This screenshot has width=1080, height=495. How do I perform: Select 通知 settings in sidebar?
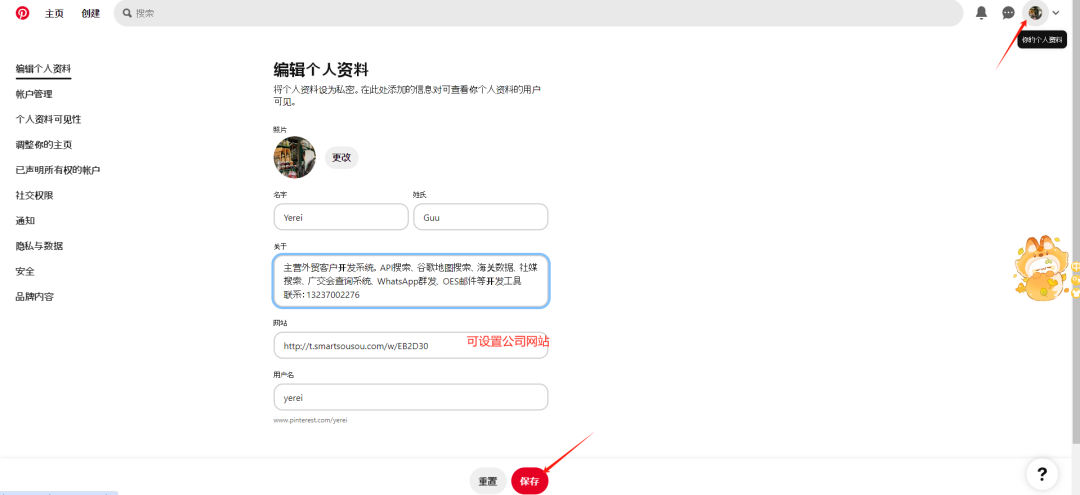pyautogui.click(x=25, y=221)
